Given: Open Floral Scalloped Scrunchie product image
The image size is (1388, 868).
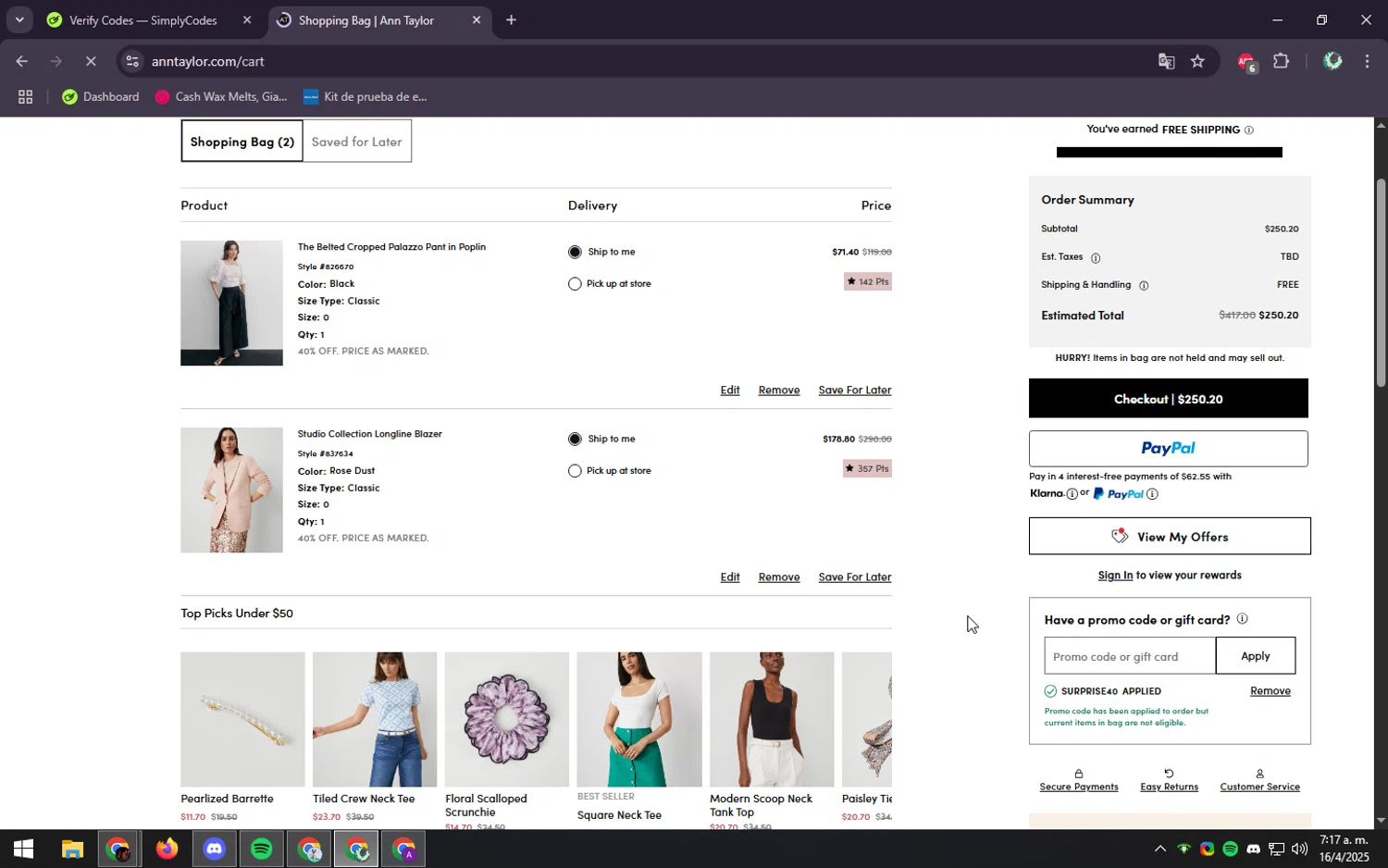Looking at the screenshot, I should point(507,720).
